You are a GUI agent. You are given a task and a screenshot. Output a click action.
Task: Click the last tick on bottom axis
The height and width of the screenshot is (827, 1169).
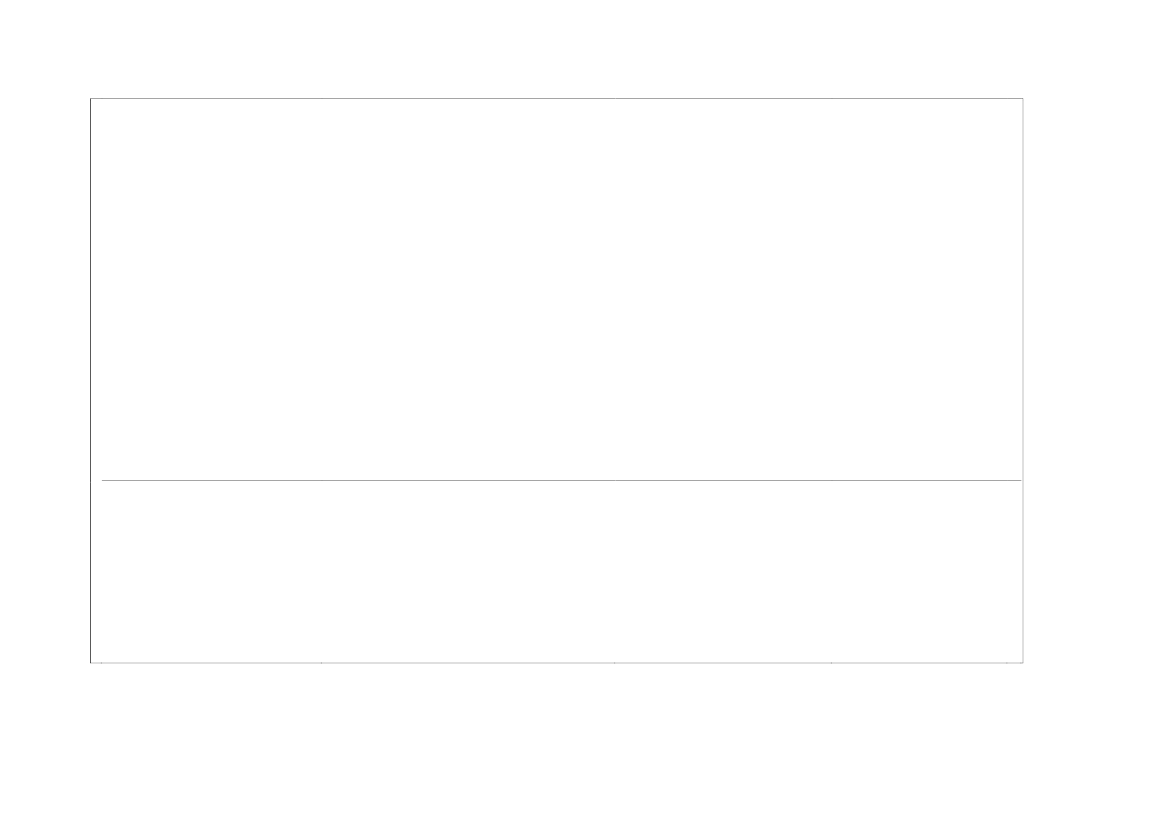click(x=1006, y=662)
